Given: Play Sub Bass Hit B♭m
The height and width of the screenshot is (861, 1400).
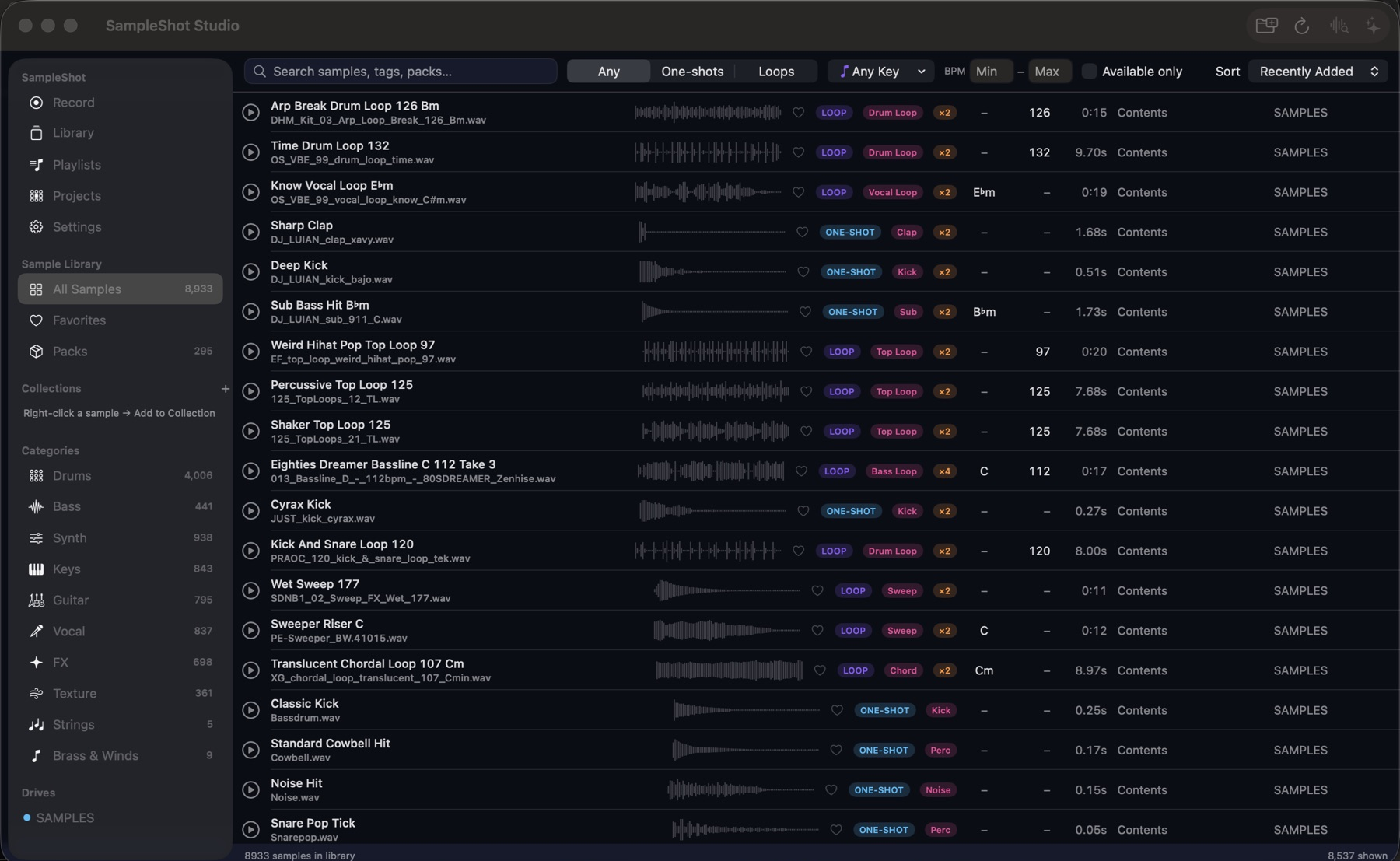Looking at the screenshot, I should (250, 312).
